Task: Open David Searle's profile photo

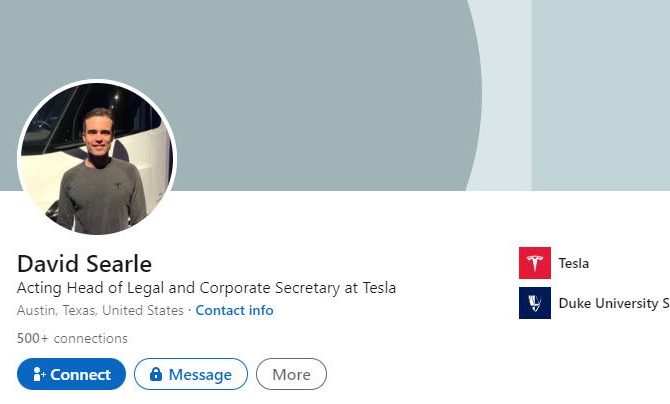Action: click(x=97, y=159)
